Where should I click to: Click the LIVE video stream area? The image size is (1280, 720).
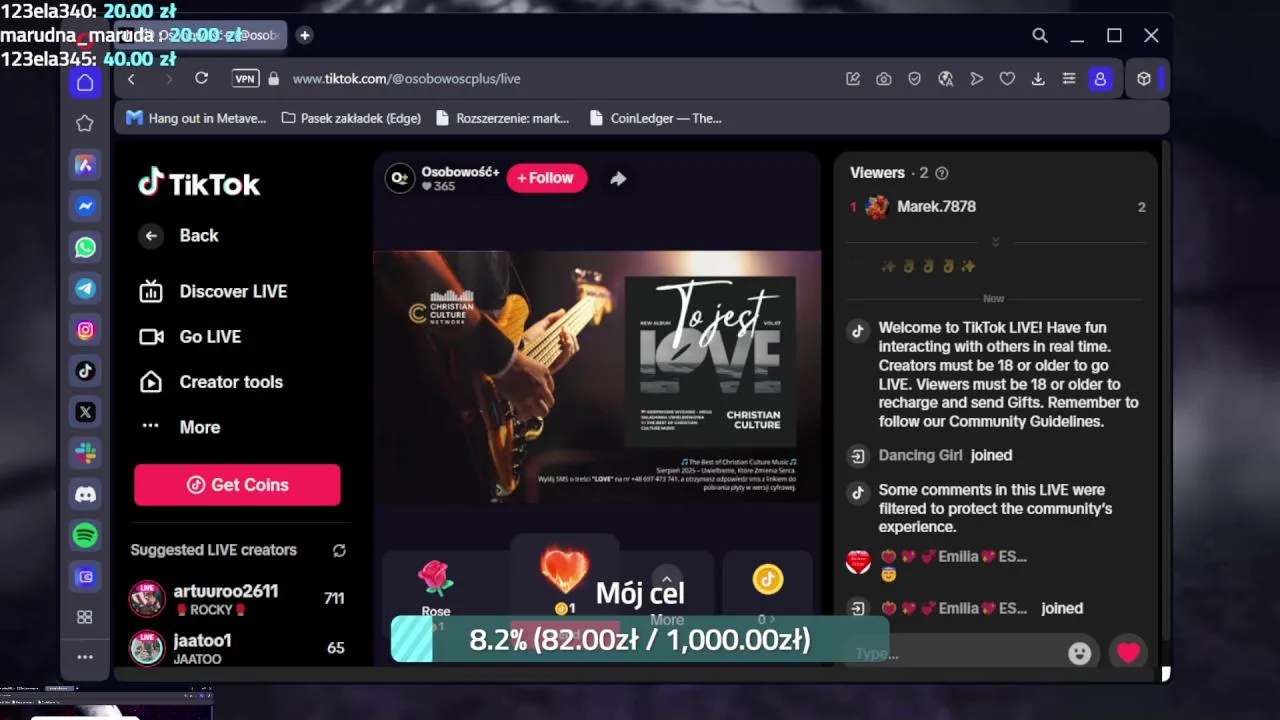click(597, 377)
